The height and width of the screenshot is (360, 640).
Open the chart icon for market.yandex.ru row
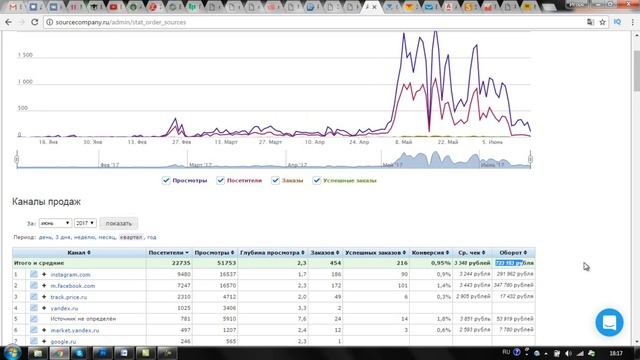[x=33, y=330]
